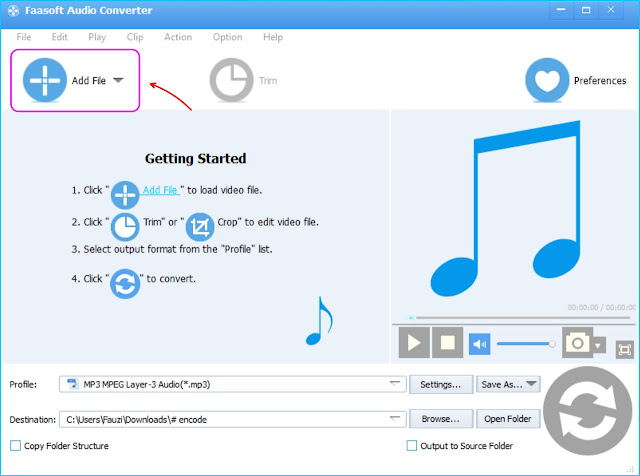The height and width of the screenshot is (476, 640).
Task: Click the Settings... button
Action: click(441, 385)
